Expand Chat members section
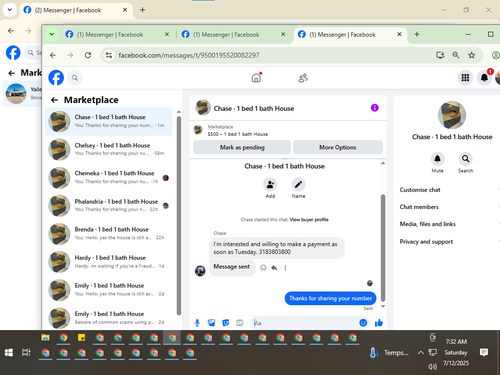 449,207
